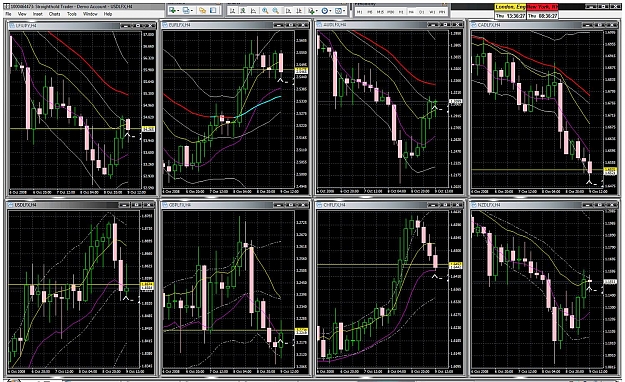Zoom out of the chart
This screenshot has height=382, width=625.
pos(275,11)
